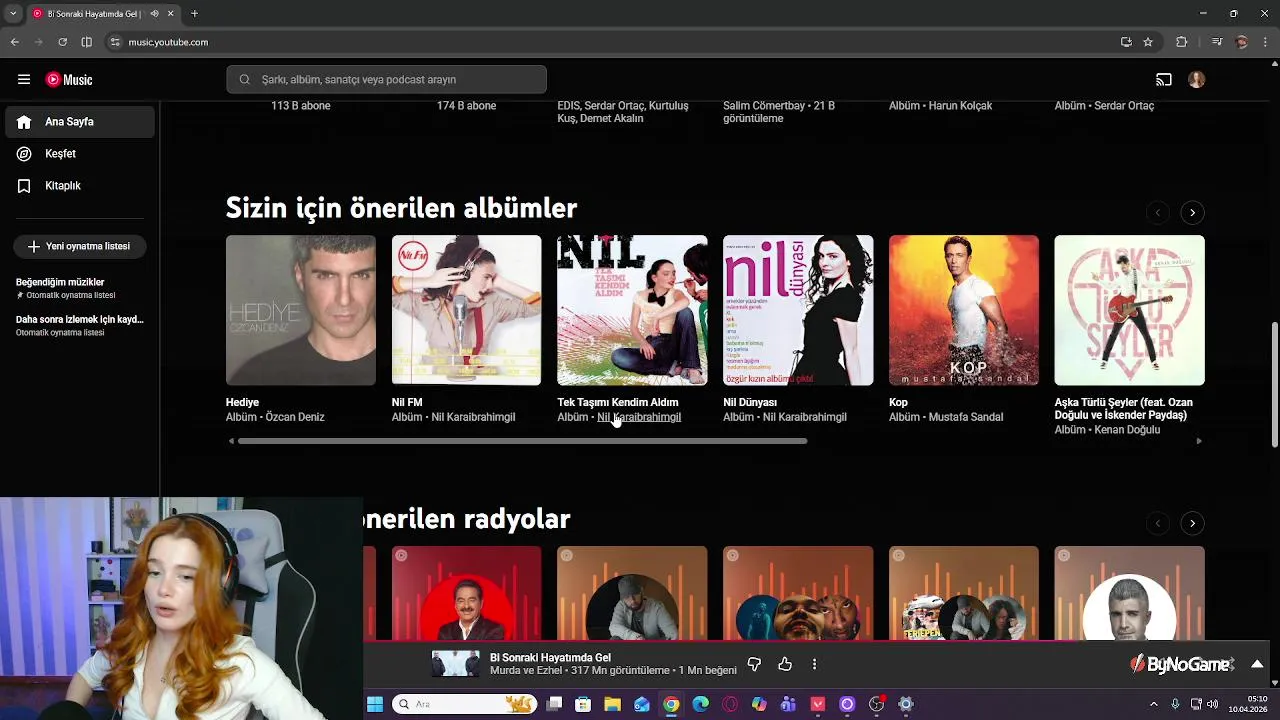The height and width of the screenshot is (720, 1280).
Task: Open Mustafa Sandal artist link
Action: pyautogui.click(x=966, y=417)
